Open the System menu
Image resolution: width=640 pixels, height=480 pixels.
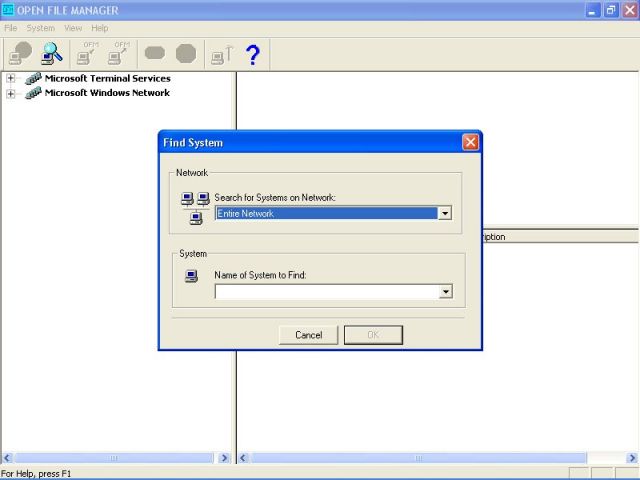tap(40, 28)
